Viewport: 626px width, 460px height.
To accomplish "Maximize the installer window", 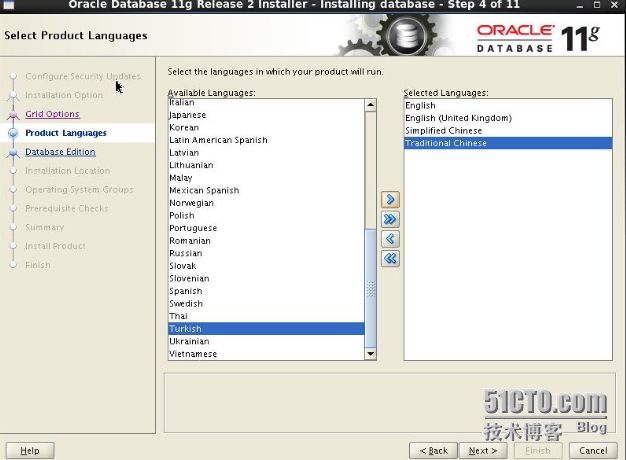I will click(597, 5).
